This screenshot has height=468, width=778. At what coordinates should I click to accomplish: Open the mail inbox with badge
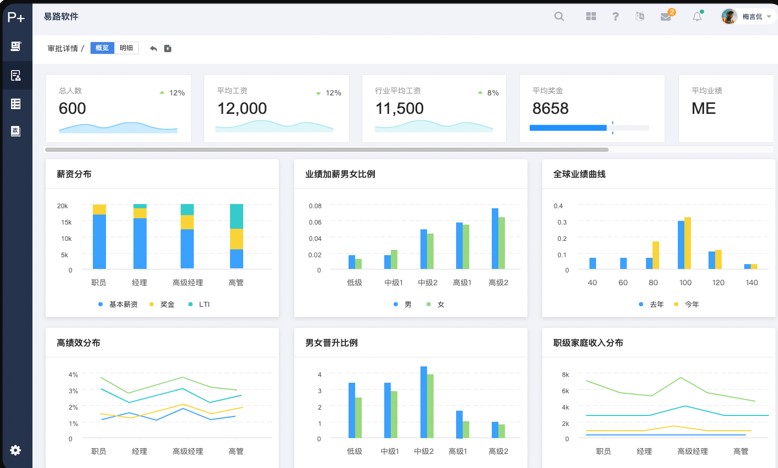tap(666, 16)
